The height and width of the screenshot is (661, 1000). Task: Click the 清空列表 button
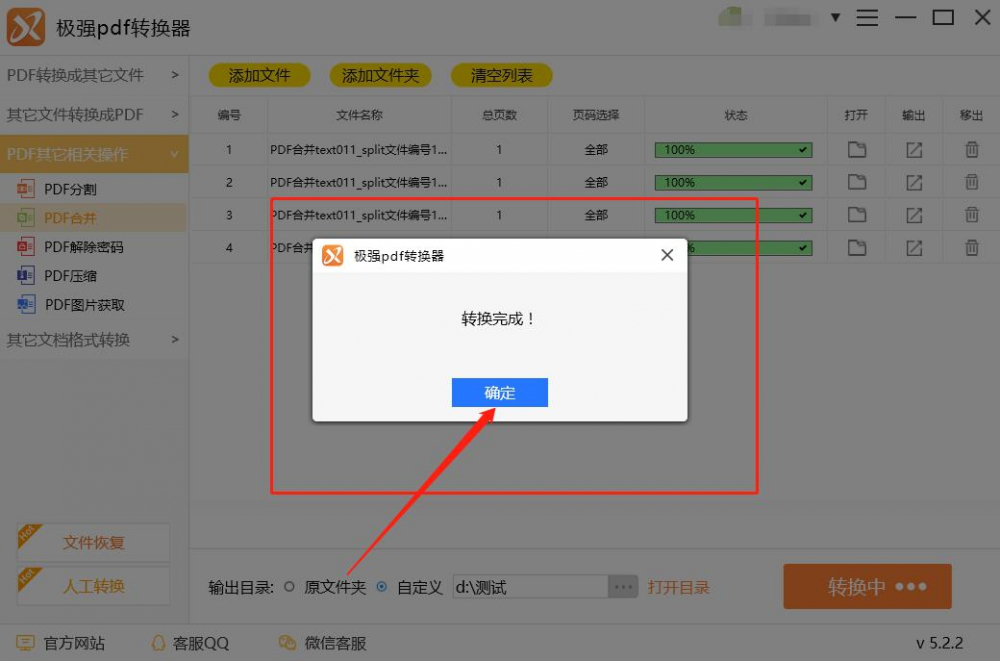pos(502,75)
